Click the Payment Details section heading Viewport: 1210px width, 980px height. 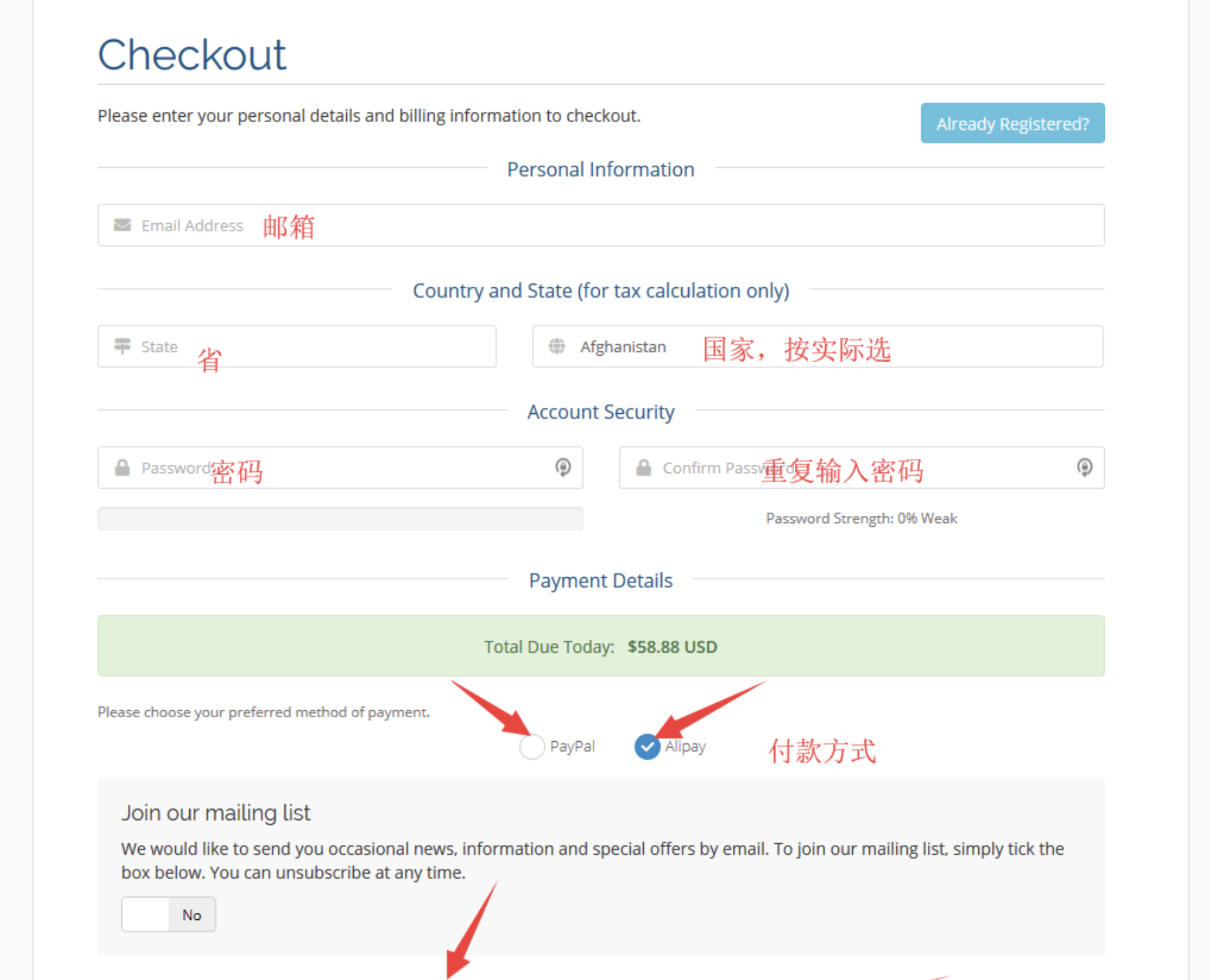[x=600, y=580]
